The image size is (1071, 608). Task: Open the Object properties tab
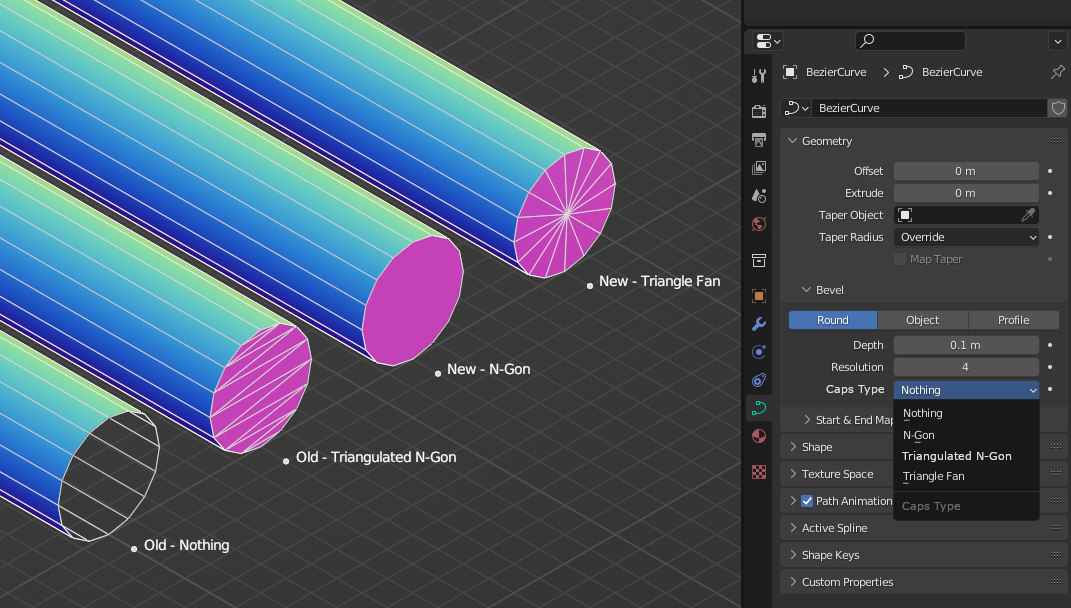click(758, 296)
